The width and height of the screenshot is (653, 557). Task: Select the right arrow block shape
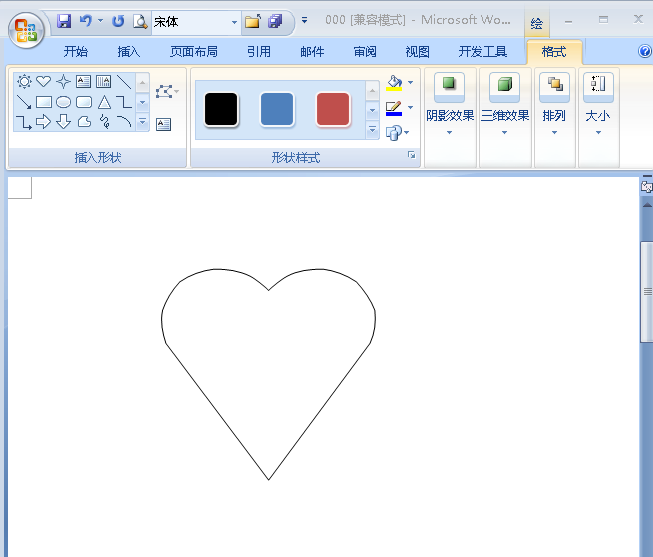(x=44, y=122)
